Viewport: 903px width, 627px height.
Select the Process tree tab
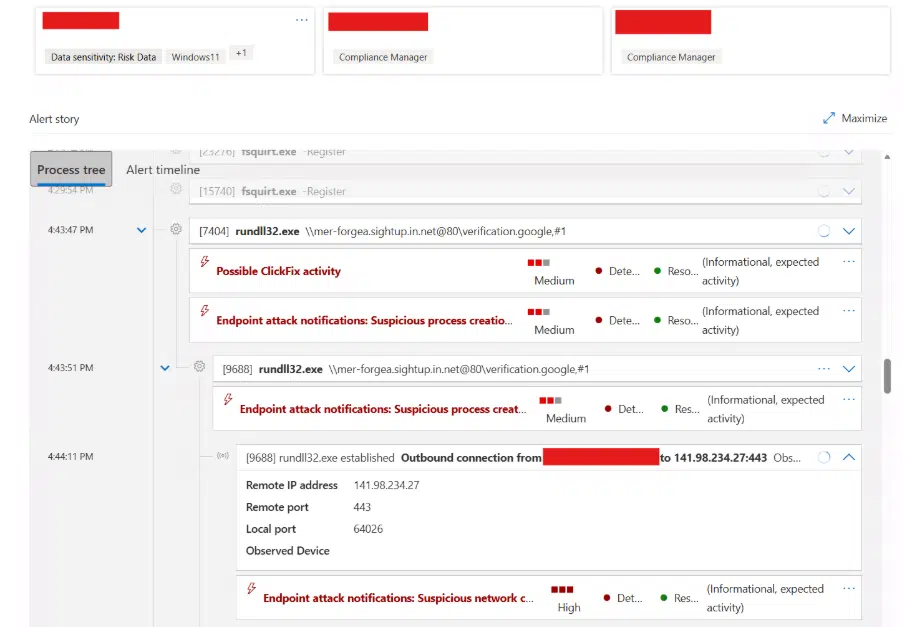(70, 170)
